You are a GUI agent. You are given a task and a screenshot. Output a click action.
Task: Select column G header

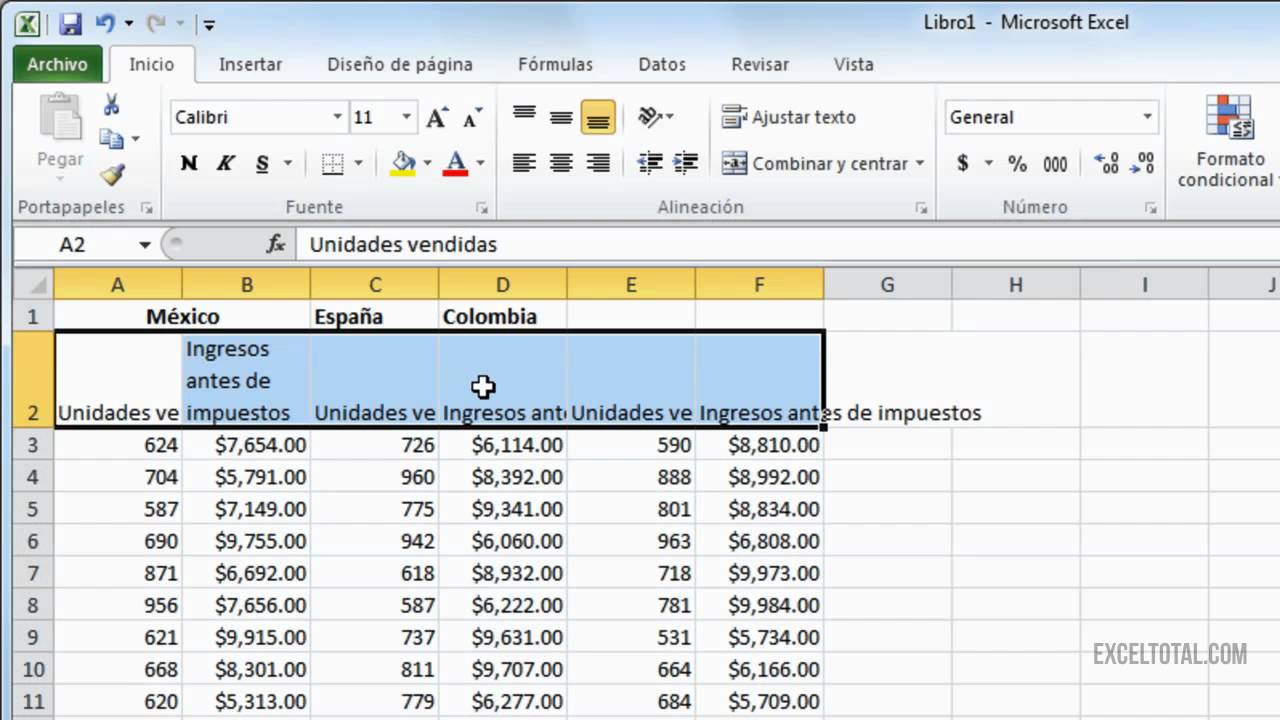[x=887, y=285]
